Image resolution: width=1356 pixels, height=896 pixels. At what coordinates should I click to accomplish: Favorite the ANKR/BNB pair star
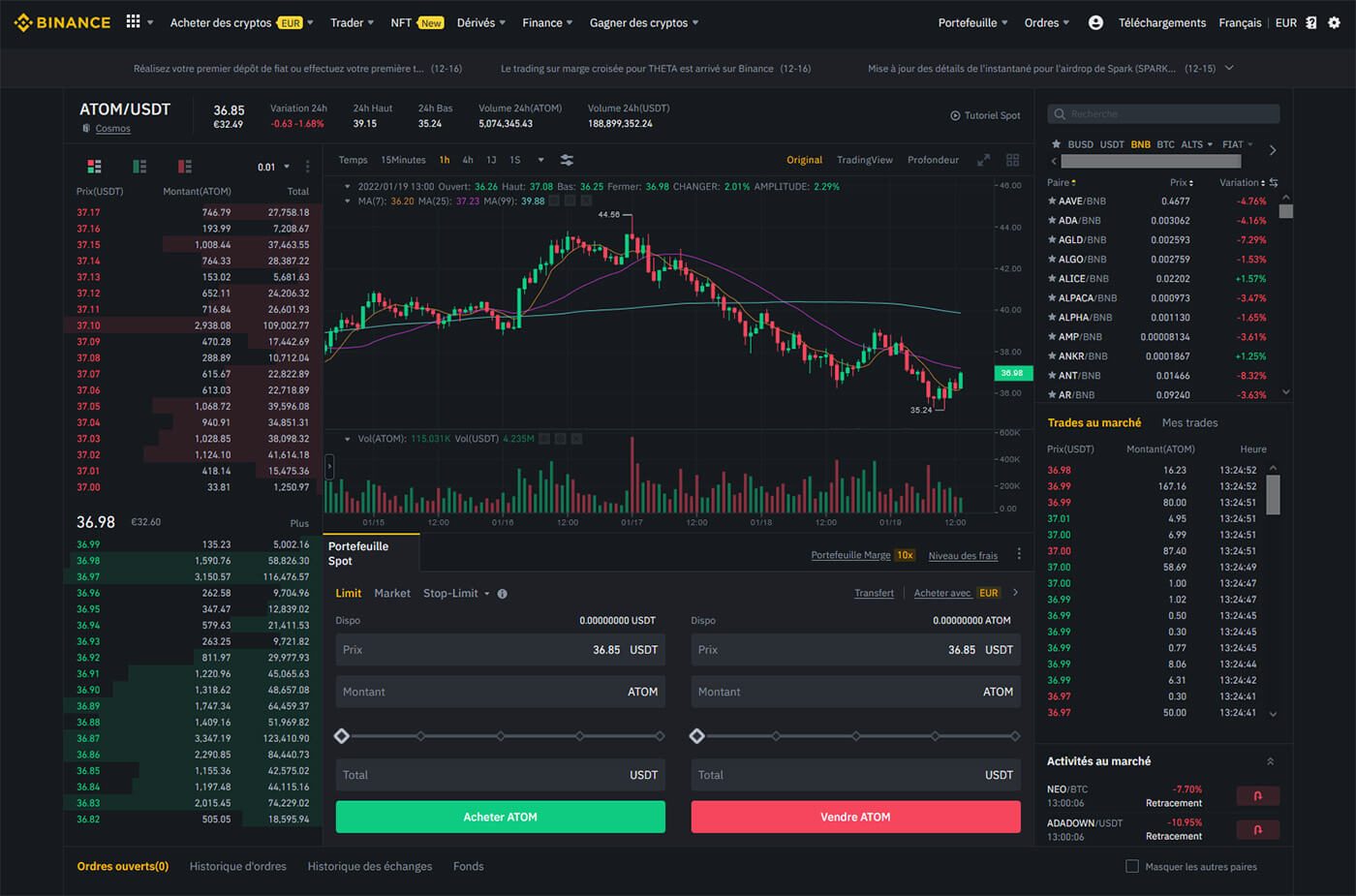[x=1052, y=356]
